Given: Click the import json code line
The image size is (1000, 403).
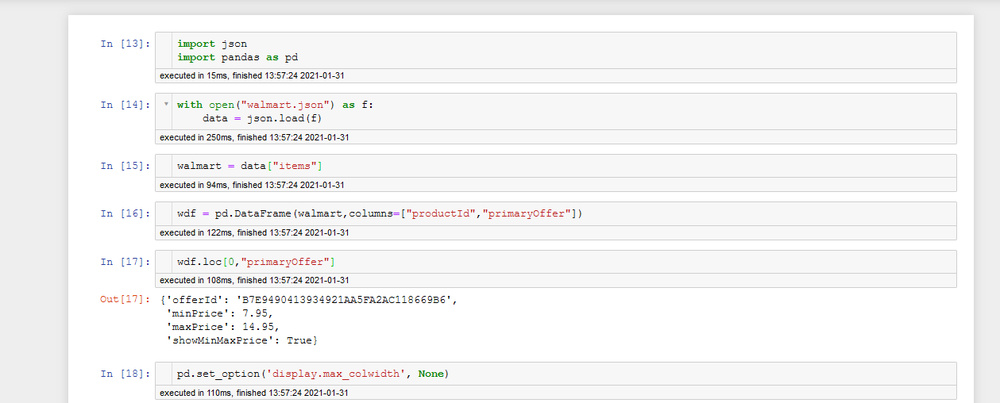Looking at the screenshot, I should coord(212,44).
